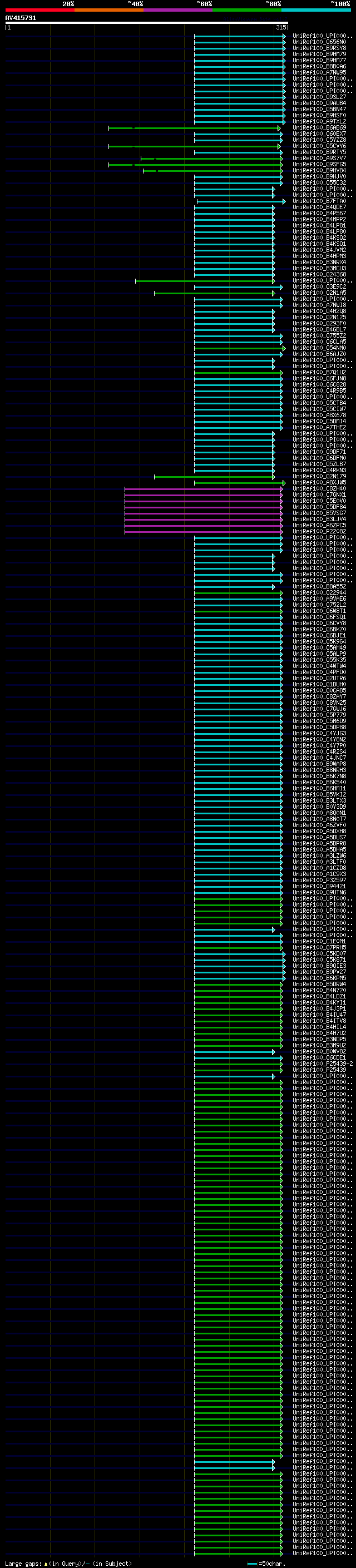Screen dimensions: 356x1568
Task: Open hit UniRef100_A7NW95
Action: pyautogui.click(x=319, y=72)
